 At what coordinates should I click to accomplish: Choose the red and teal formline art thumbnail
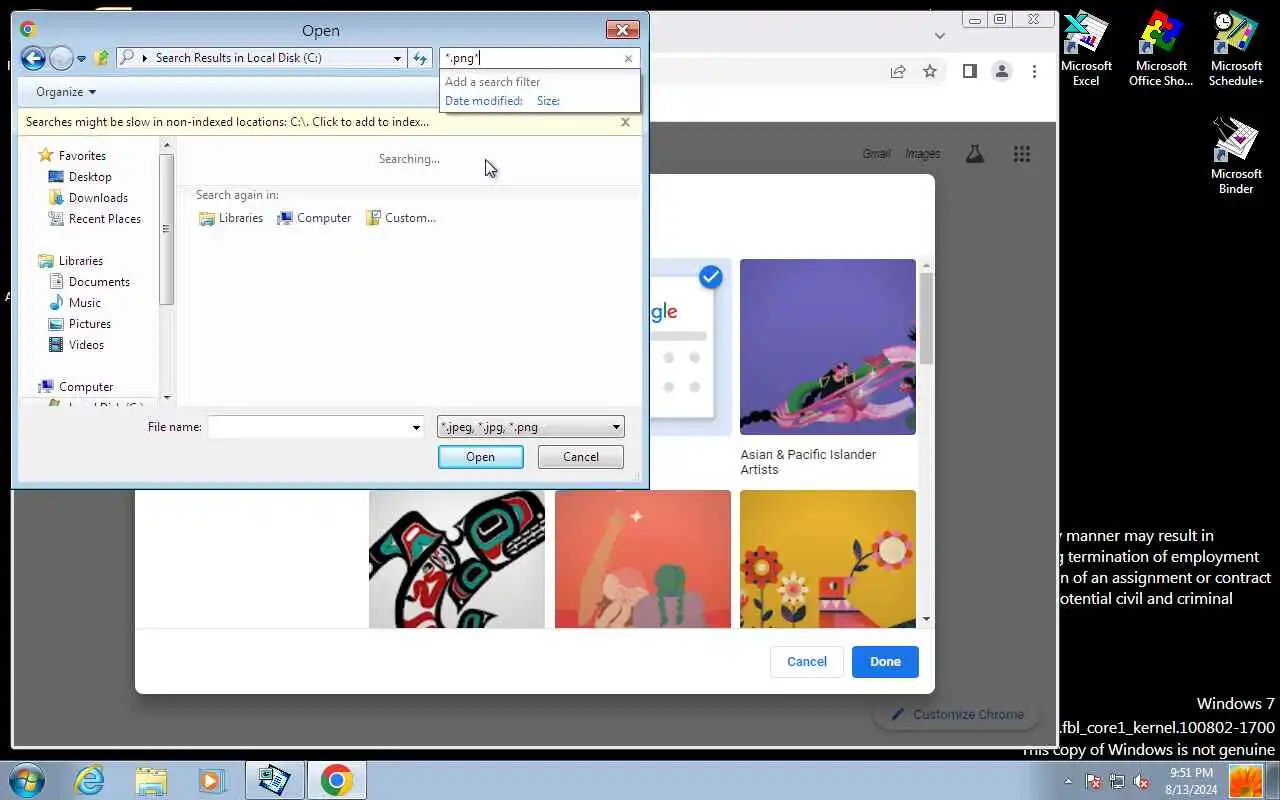pyautogui.click(x=457, y=559)
